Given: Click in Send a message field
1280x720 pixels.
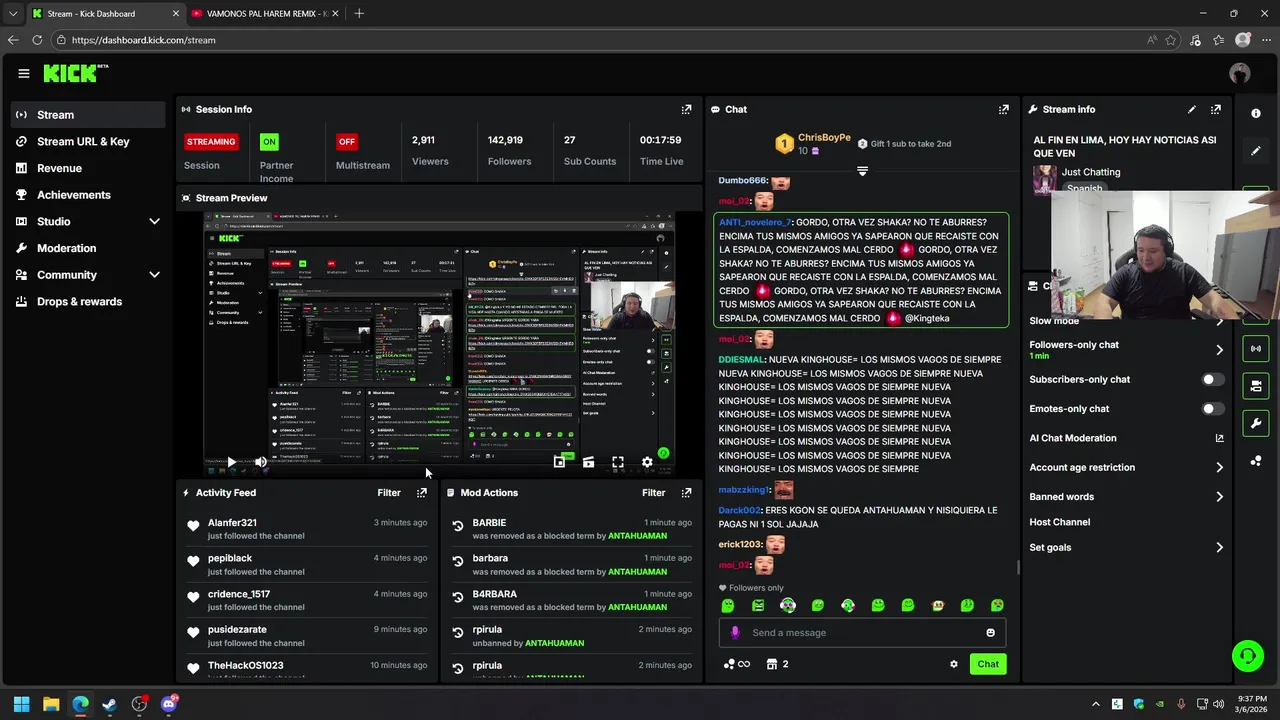Looking at the screenshot, I should pos(862,633).
